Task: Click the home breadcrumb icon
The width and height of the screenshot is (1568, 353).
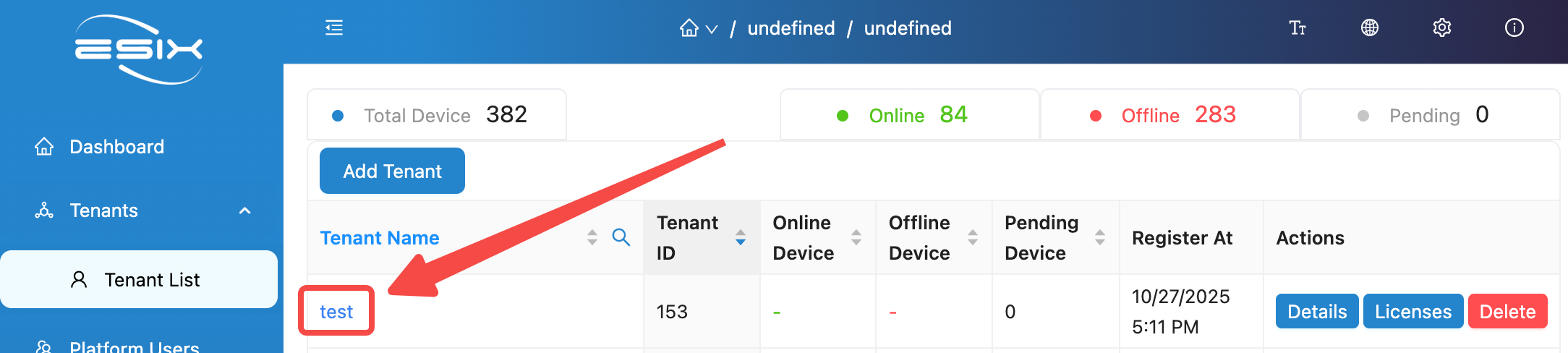Action: pos(689,28)
